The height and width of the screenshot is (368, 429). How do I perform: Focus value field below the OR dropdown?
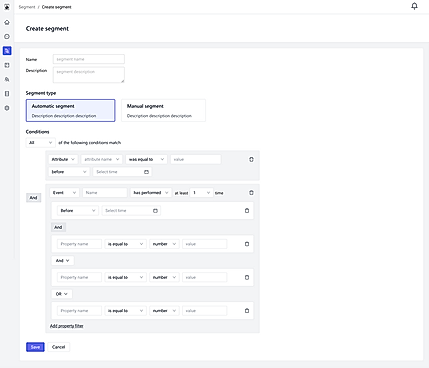point(204,311)
